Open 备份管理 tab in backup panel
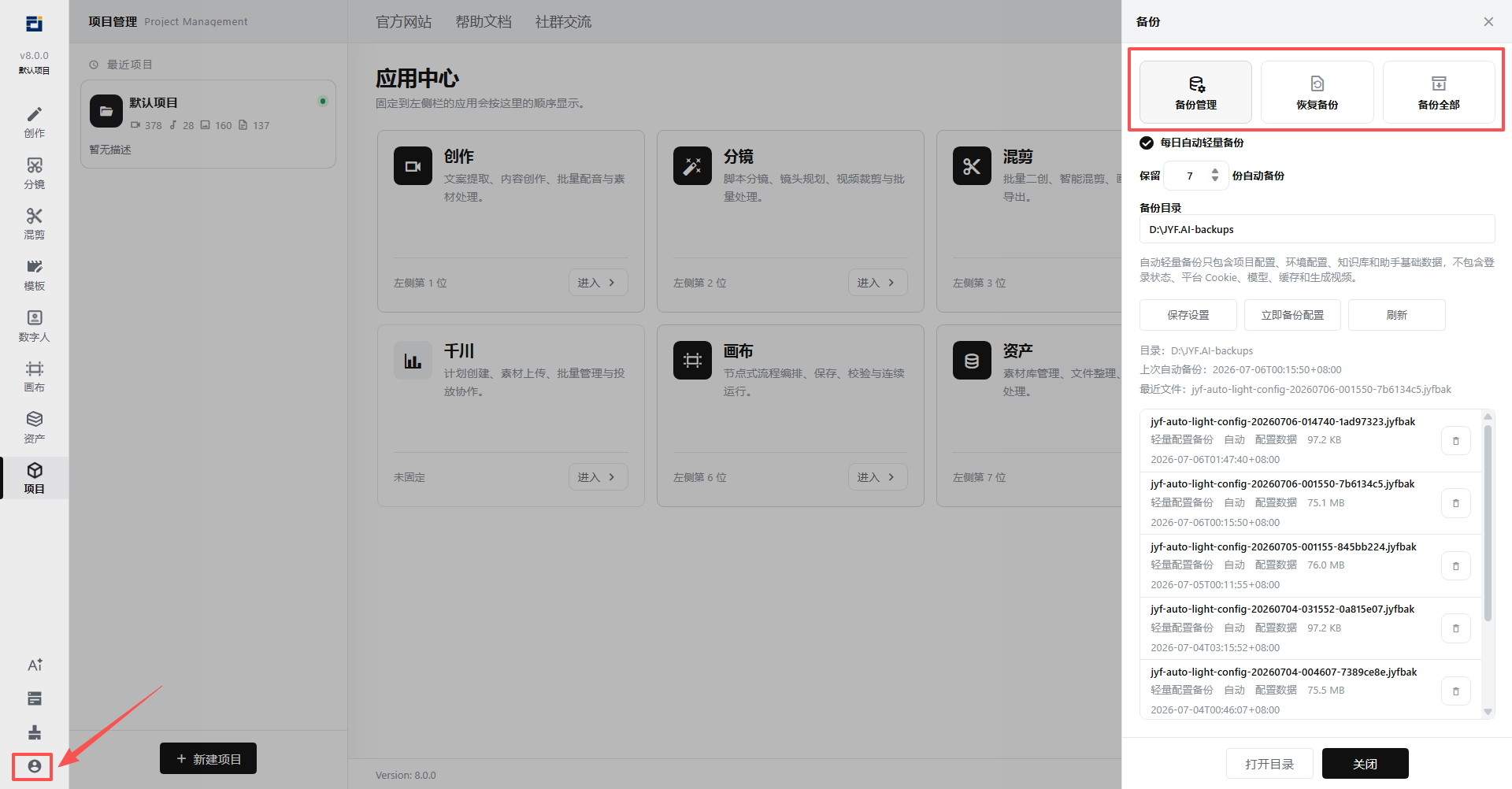Screen dimensions: 1512x789 [x=1195, y=92]
